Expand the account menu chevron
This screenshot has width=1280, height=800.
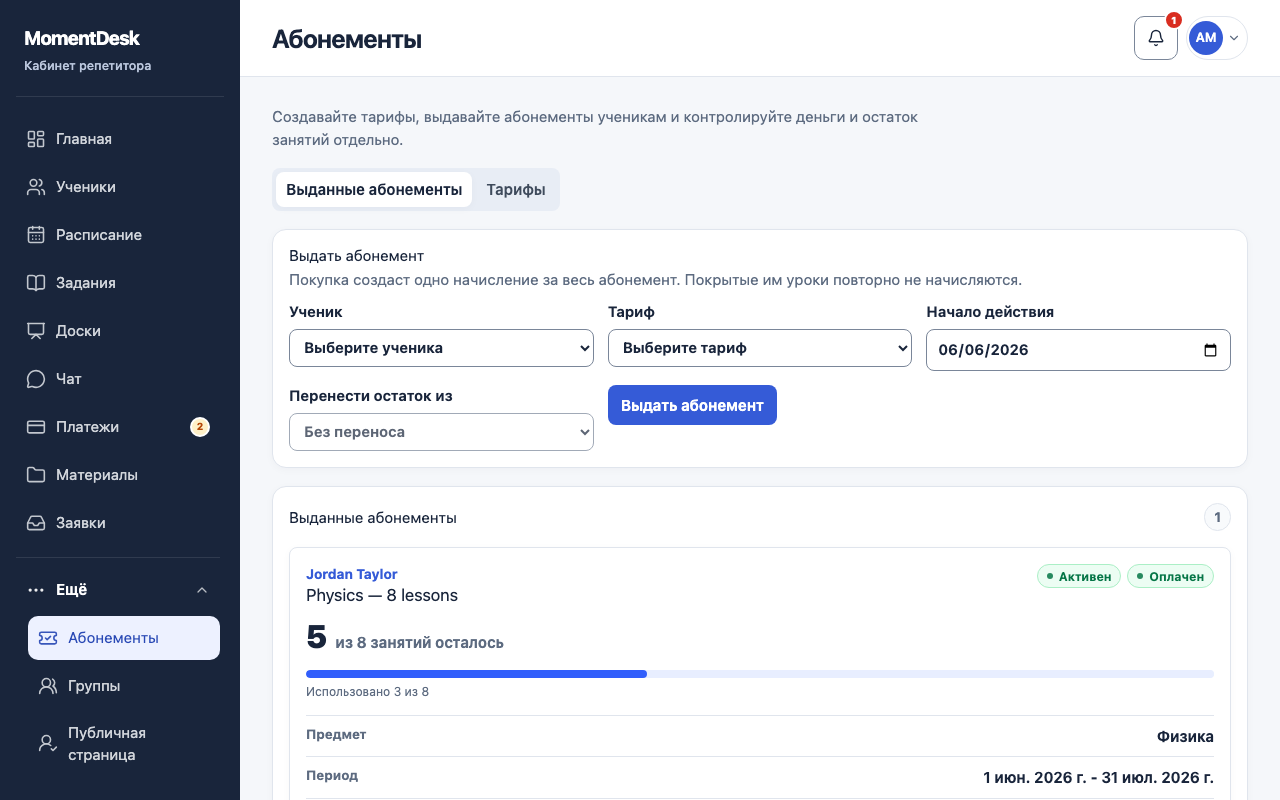tap(1234, 38)
